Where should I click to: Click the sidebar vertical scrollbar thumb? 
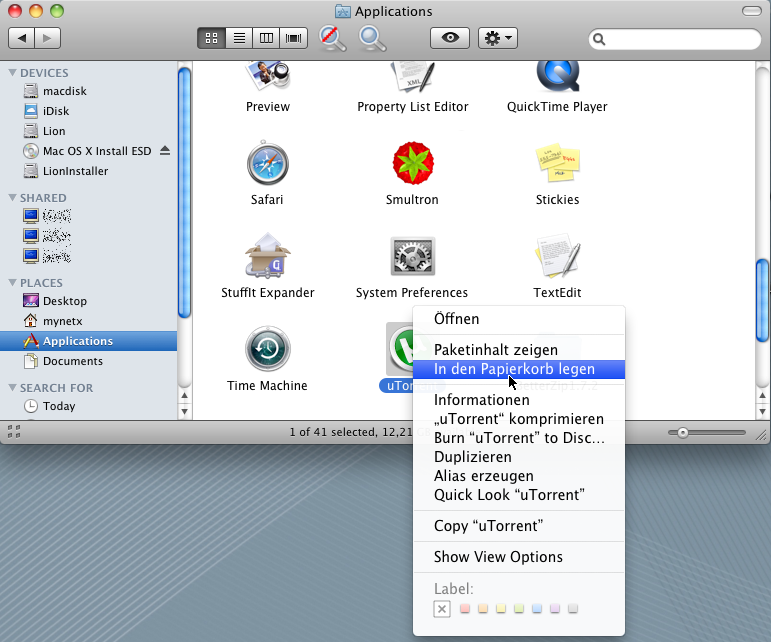[x=184, y=193]
